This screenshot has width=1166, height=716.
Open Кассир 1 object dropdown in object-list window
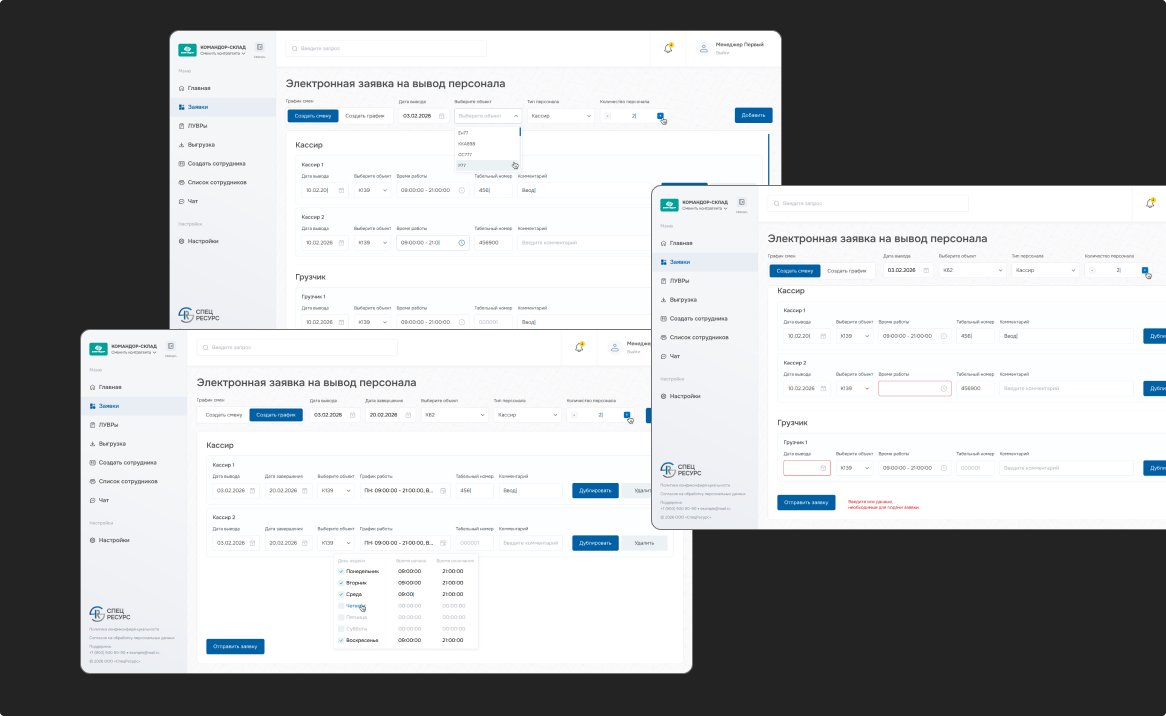[372, 190]
